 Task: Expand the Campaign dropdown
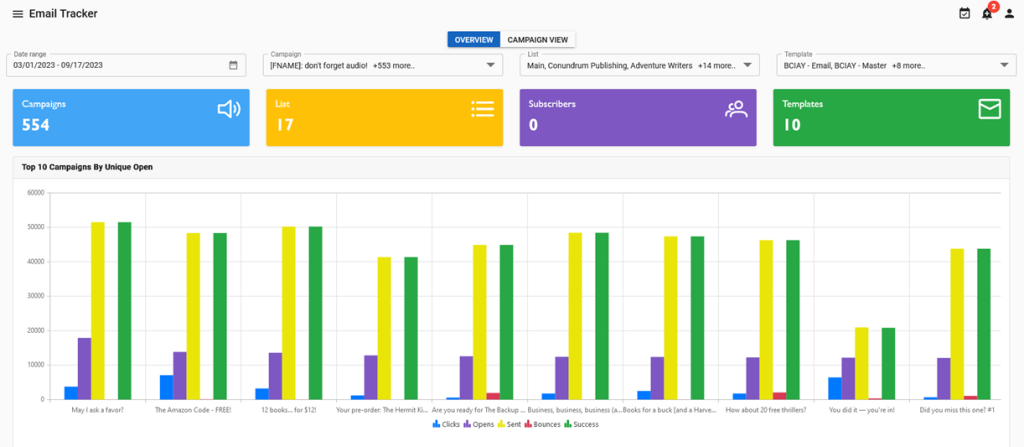pos(491,65)
